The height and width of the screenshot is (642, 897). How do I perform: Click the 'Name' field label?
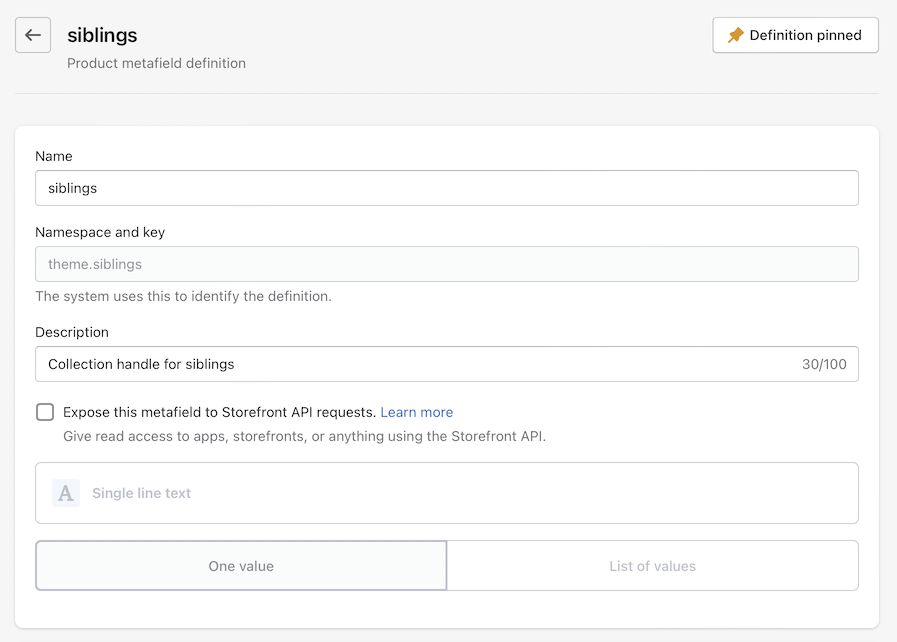click(54, 156)
